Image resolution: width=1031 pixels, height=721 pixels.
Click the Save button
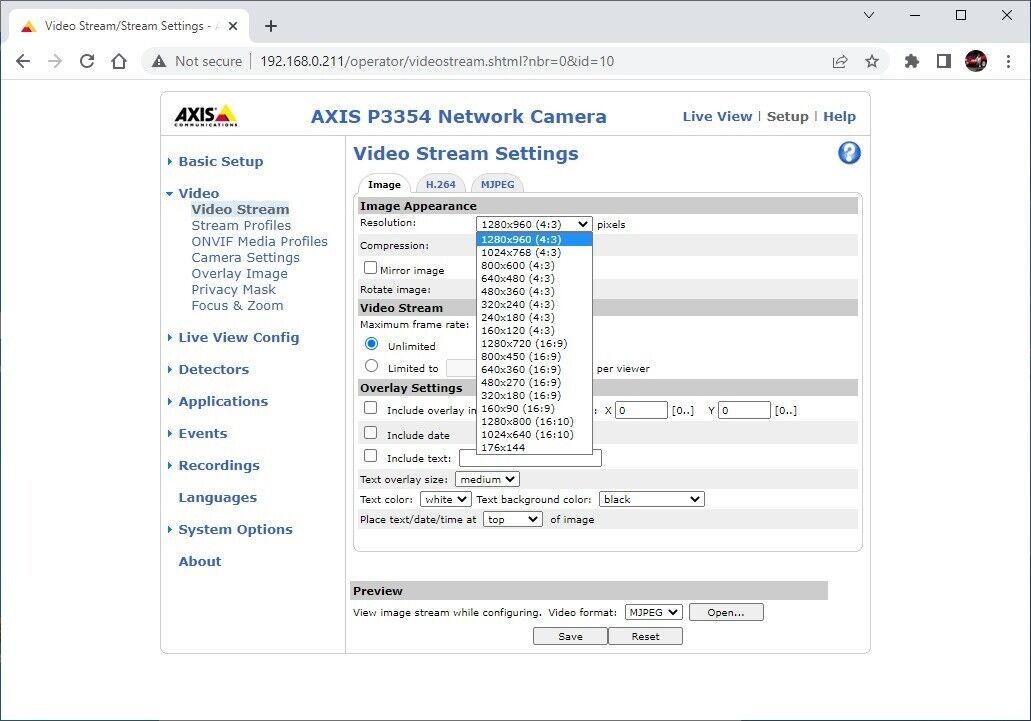(570, 636)
